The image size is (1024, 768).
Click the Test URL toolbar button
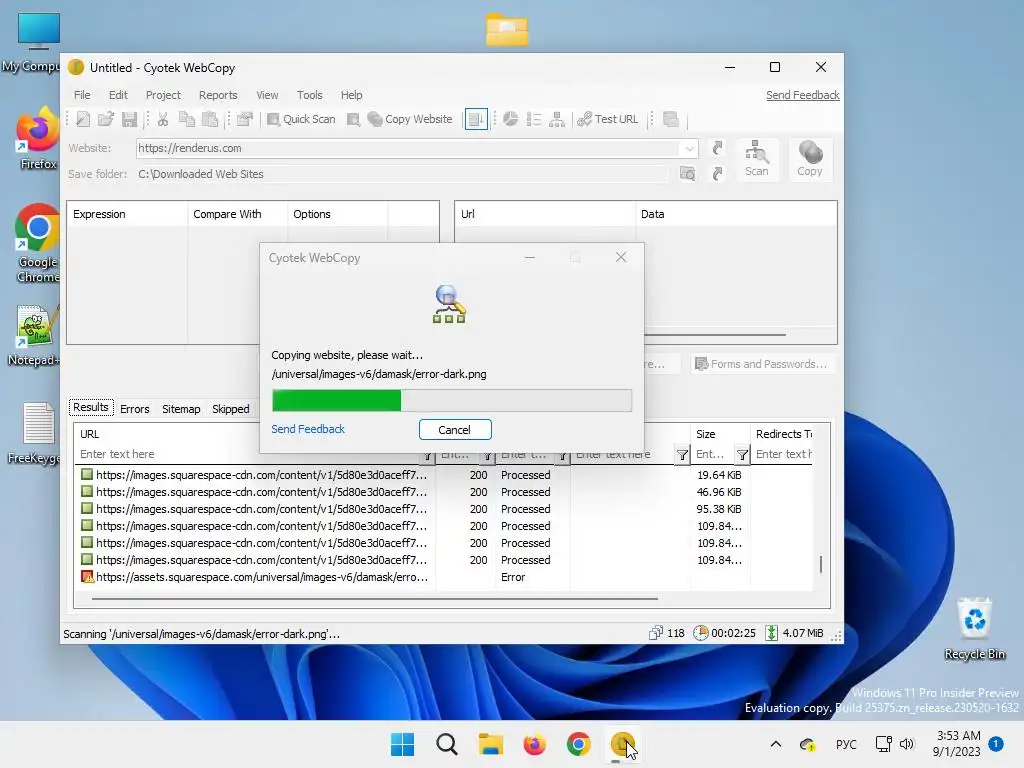(x=608, y=119)
